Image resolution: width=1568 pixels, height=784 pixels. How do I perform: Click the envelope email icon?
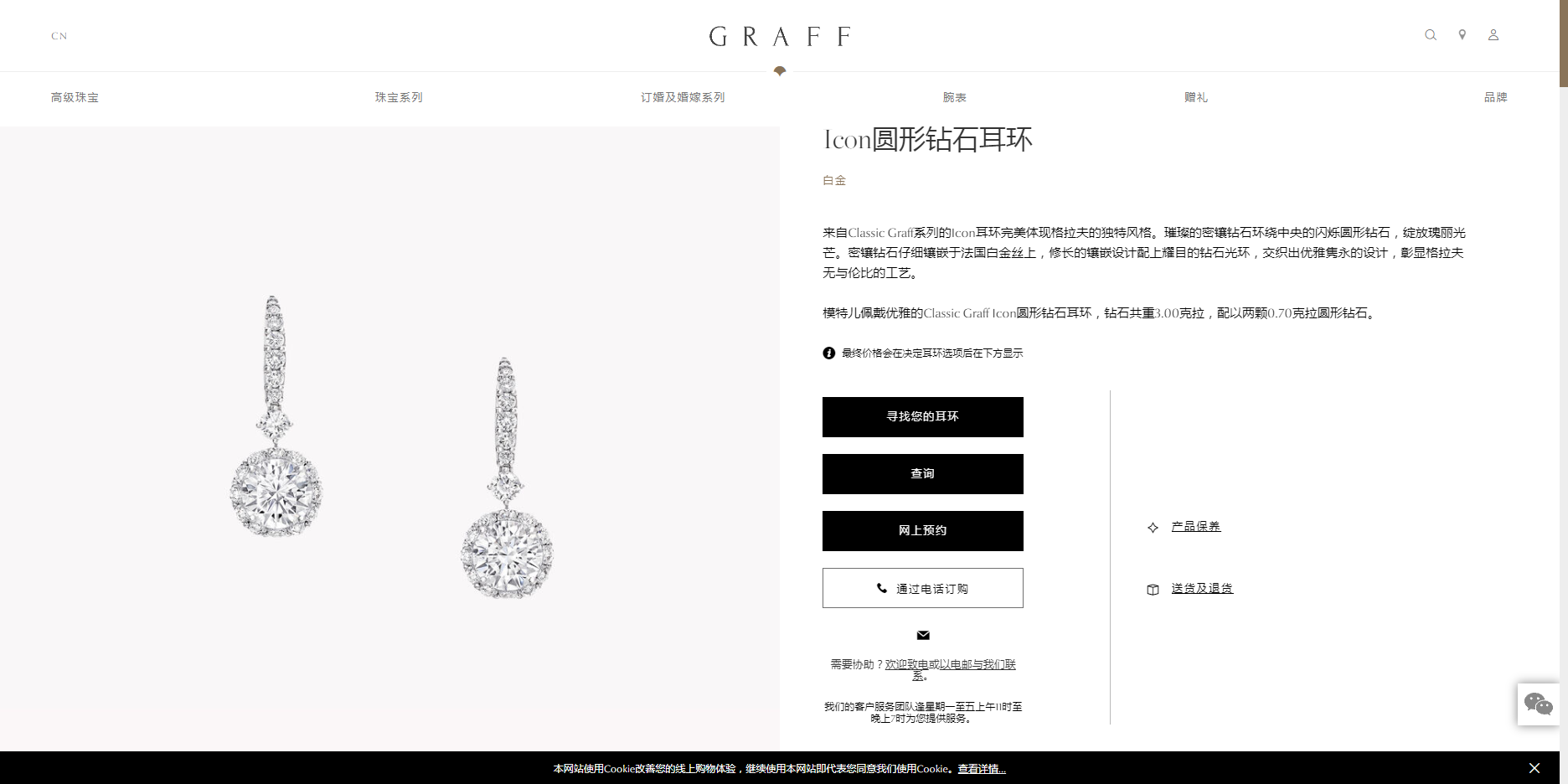point(923,635)
